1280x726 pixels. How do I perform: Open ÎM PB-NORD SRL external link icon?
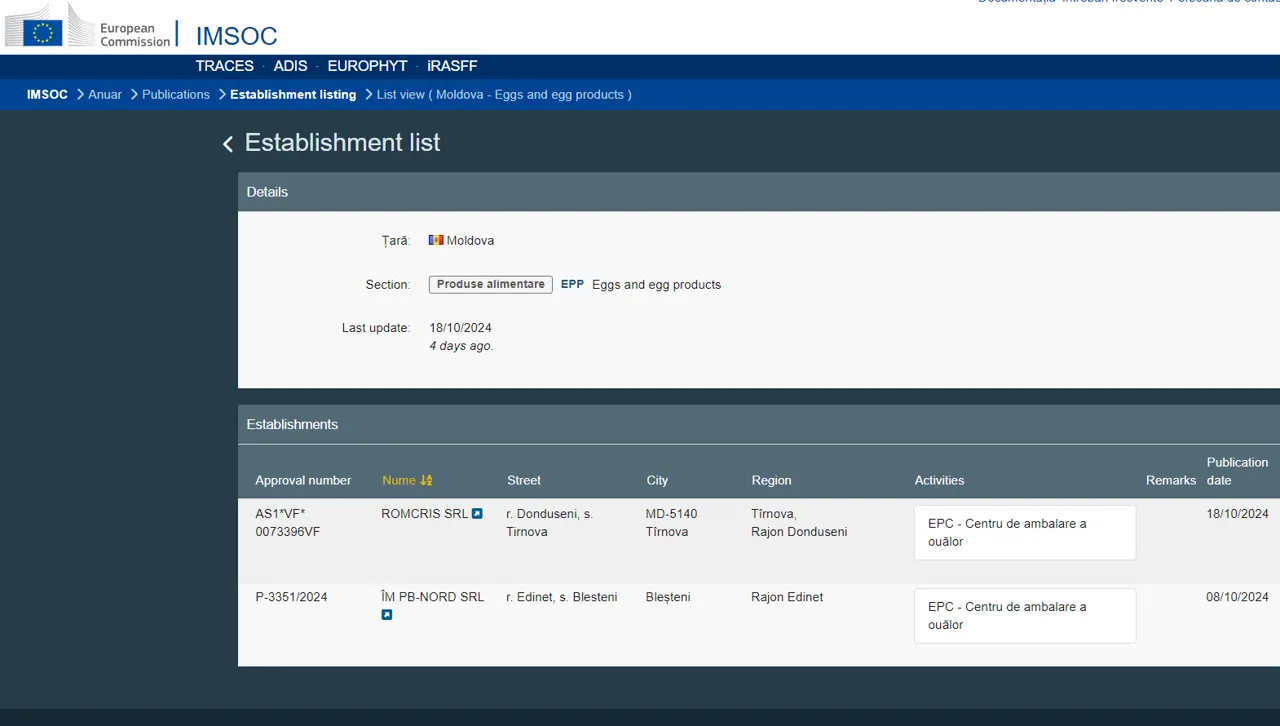[387, 615]
